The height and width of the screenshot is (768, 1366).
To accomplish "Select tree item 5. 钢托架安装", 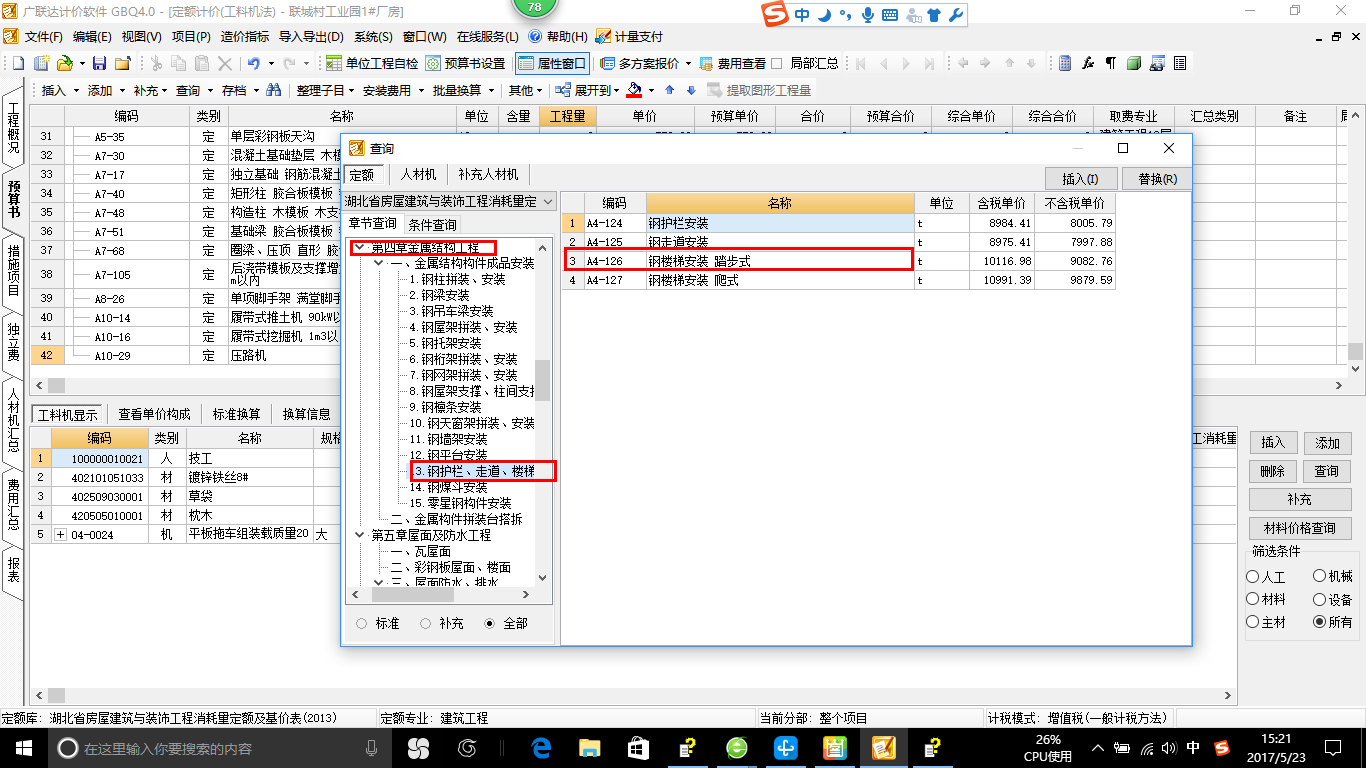I will click(445, 343).
